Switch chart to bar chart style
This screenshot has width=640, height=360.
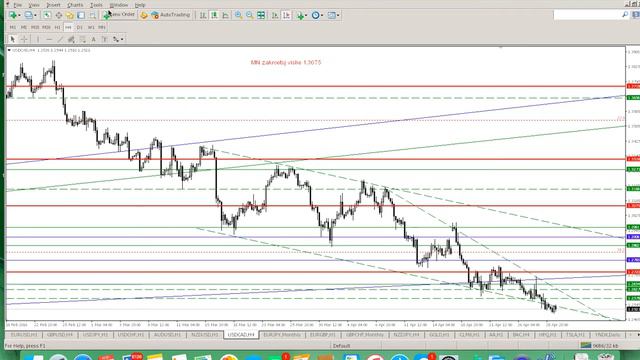[203, 15]
